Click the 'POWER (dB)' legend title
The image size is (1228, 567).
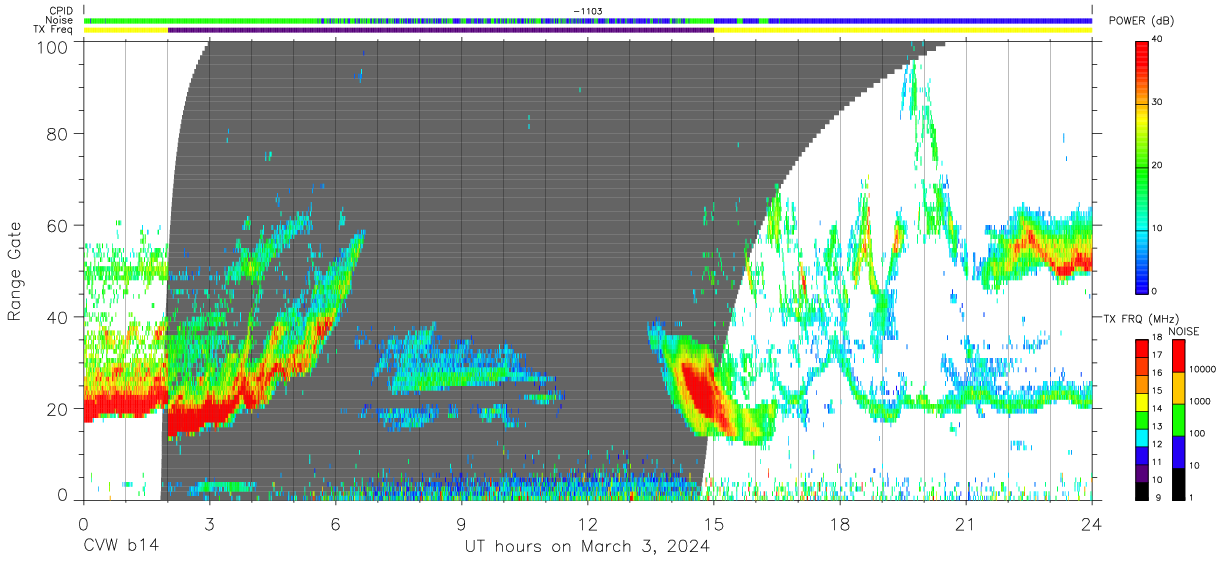(x=1141, y=21)
